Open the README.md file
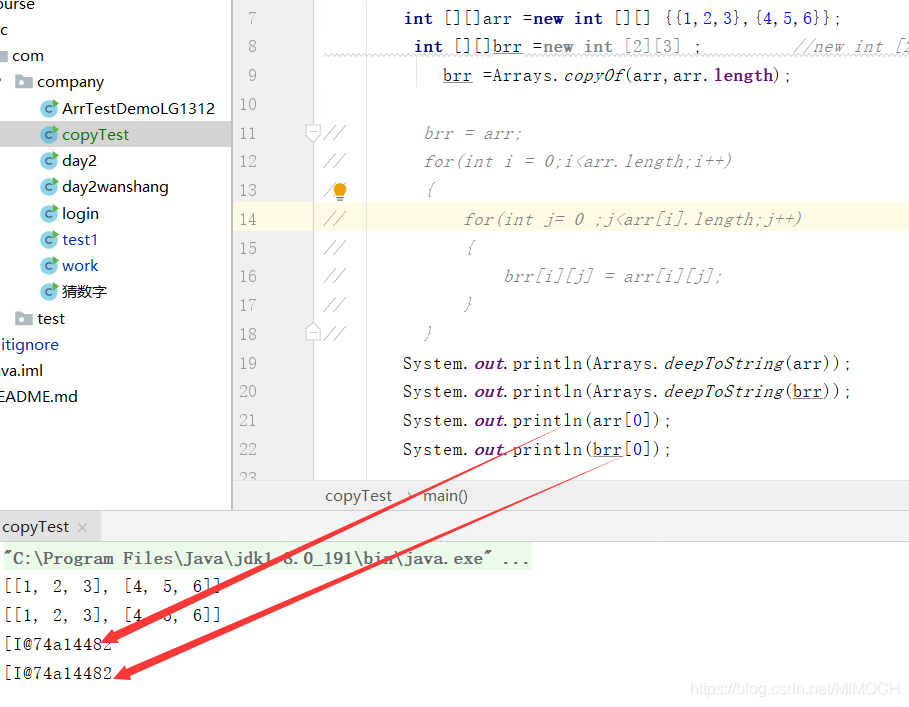 [38, 396]
